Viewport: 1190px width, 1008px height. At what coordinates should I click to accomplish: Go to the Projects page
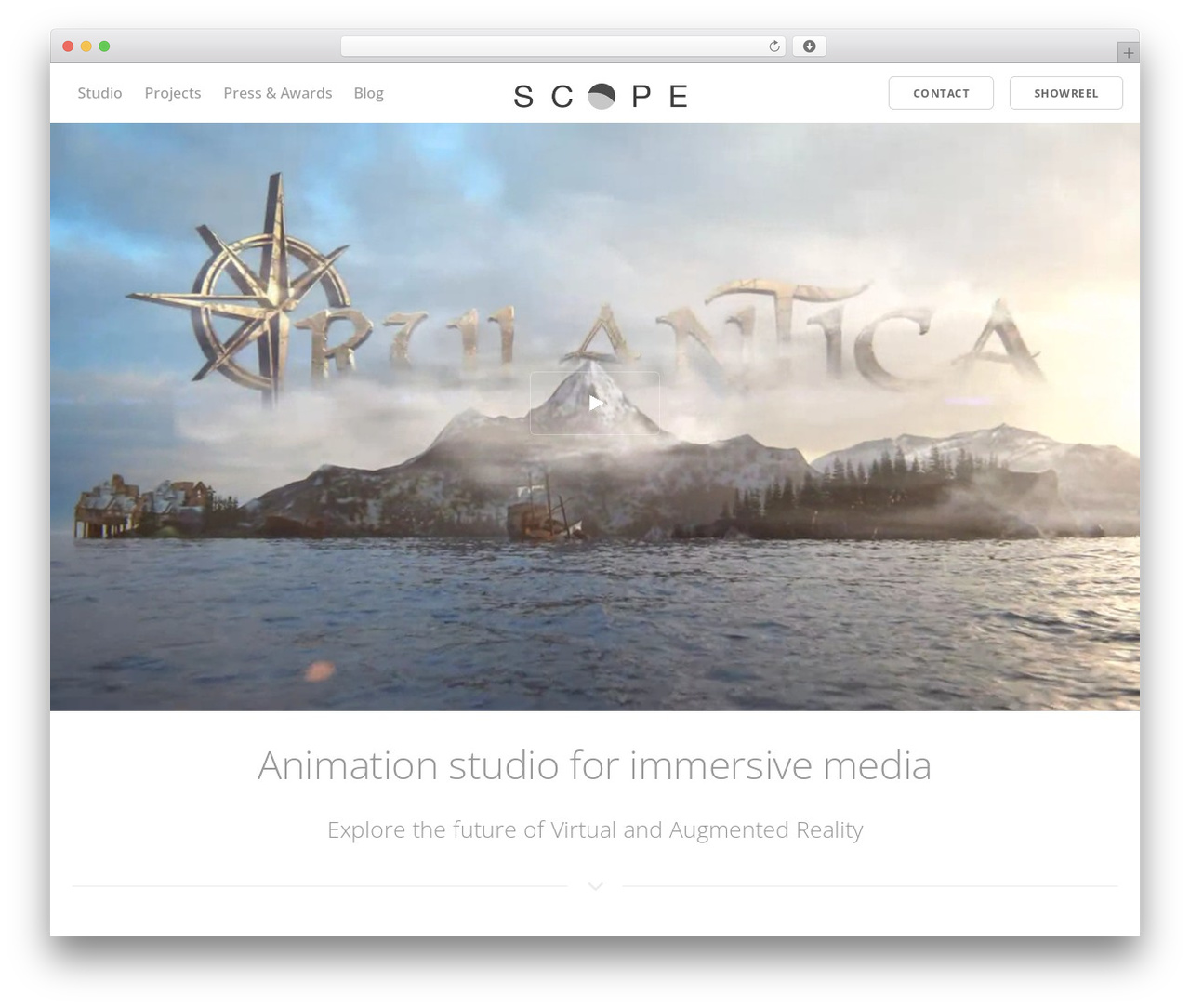[173, 93]
